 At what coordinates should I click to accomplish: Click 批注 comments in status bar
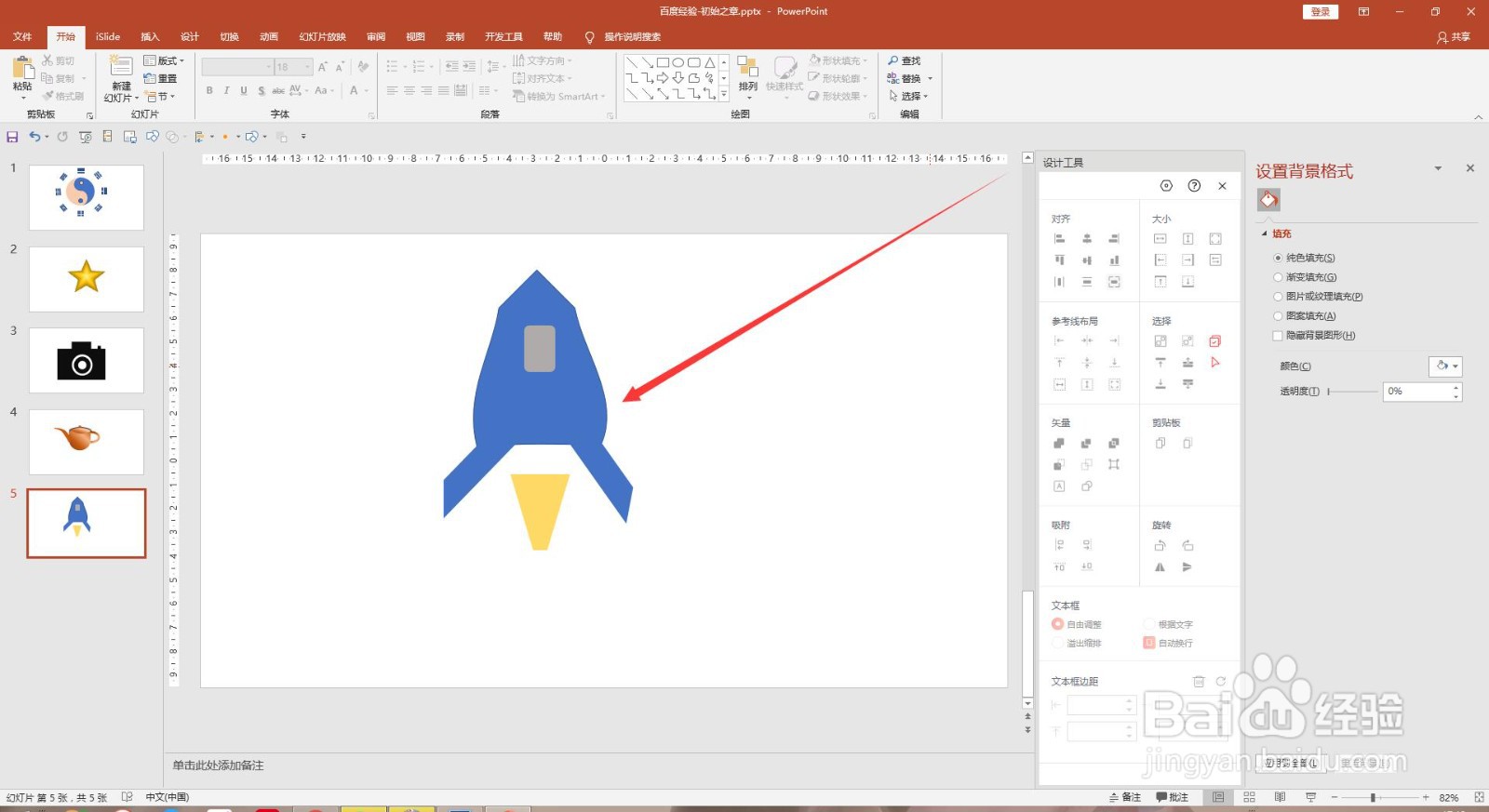tap(1173, 797)
